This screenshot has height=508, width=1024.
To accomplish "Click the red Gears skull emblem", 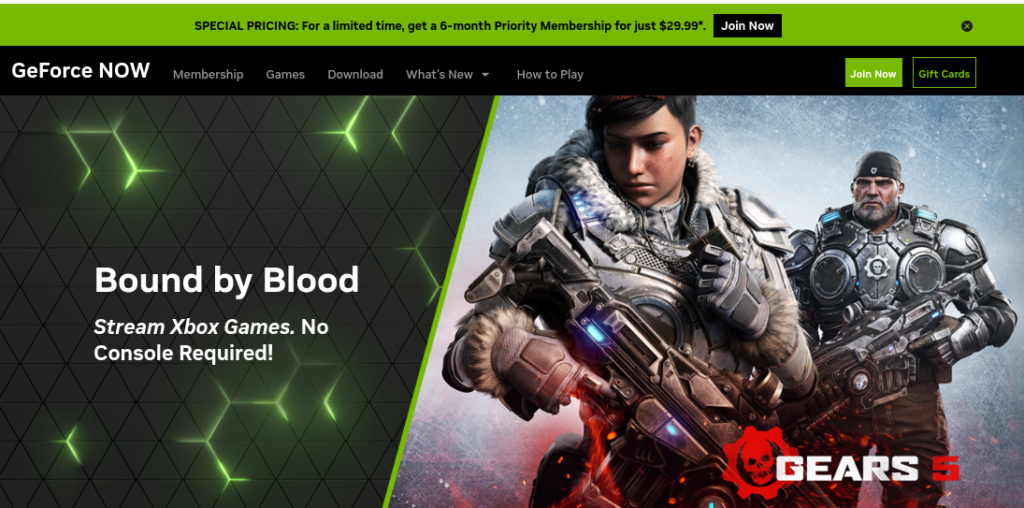I will pyautogui.click(x=761, y=464).
